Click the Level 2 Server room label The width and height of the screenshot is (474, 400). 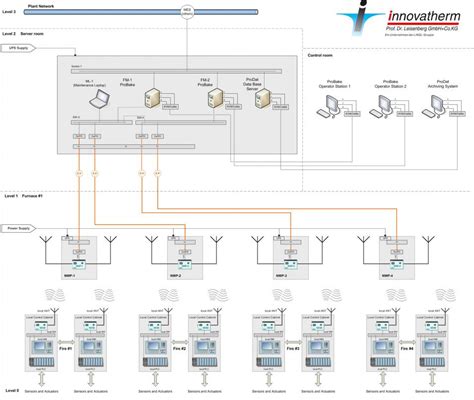[23, 34]
